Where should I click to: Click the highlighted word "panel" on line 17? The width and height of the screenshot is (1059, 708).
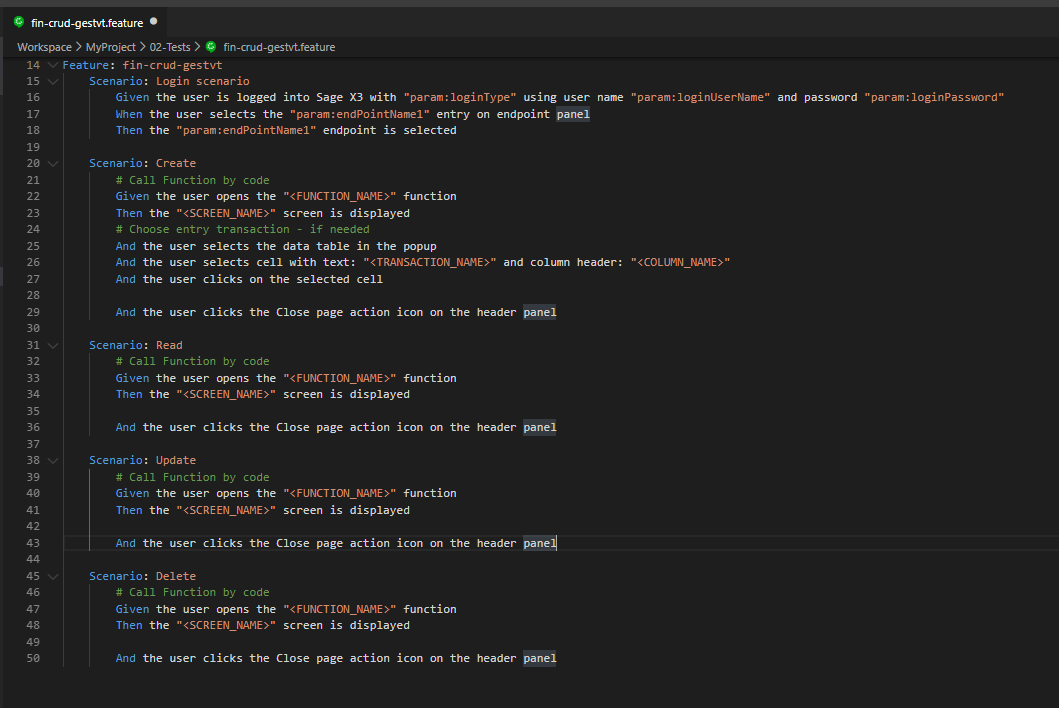pos(573,114)
